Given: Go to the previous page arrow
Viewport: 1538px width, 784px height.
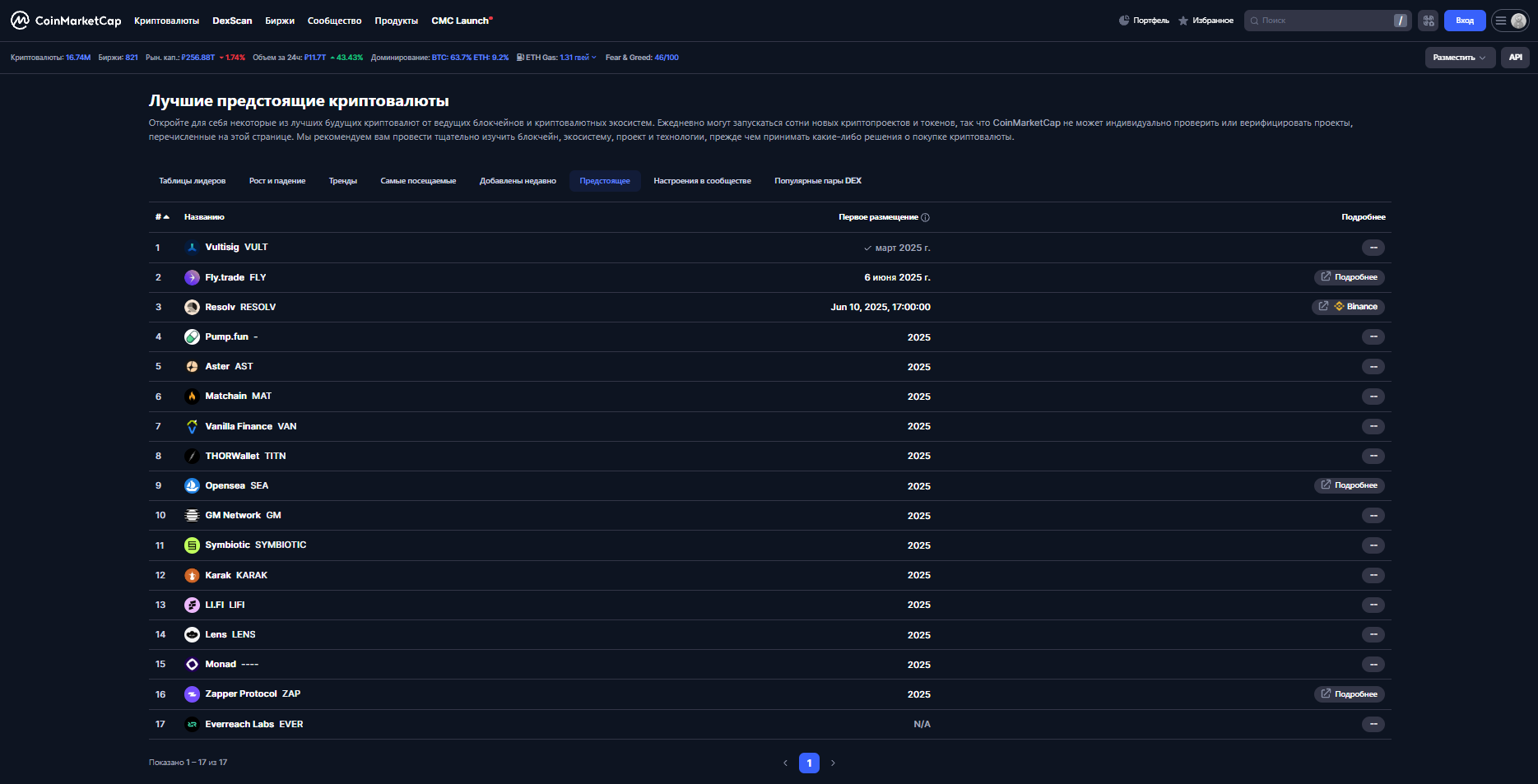Looking at the screenshot, I should [785, 763].
